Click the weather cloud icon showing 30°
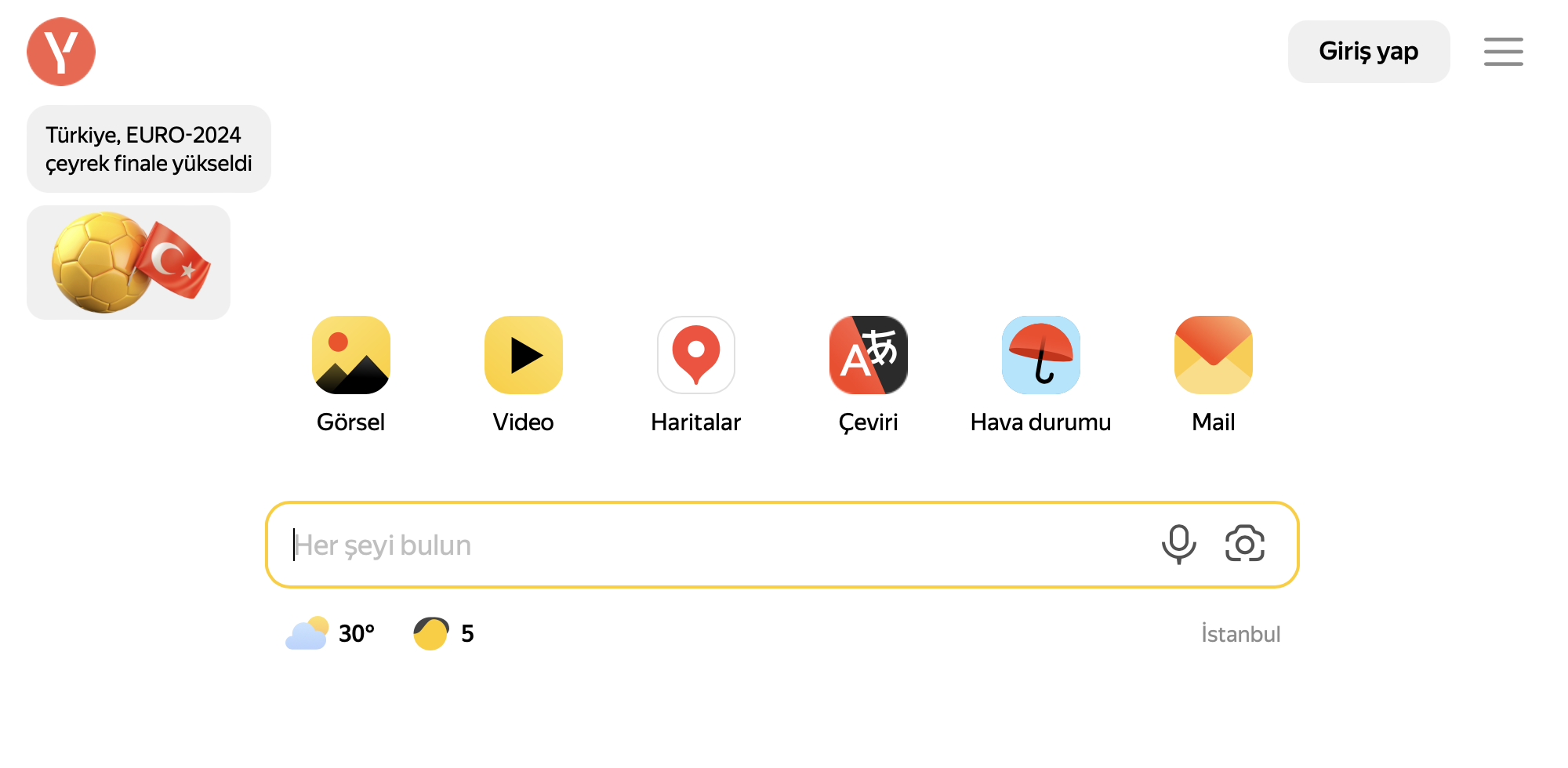Screen dimensions: 1568x768 point(307,633)
